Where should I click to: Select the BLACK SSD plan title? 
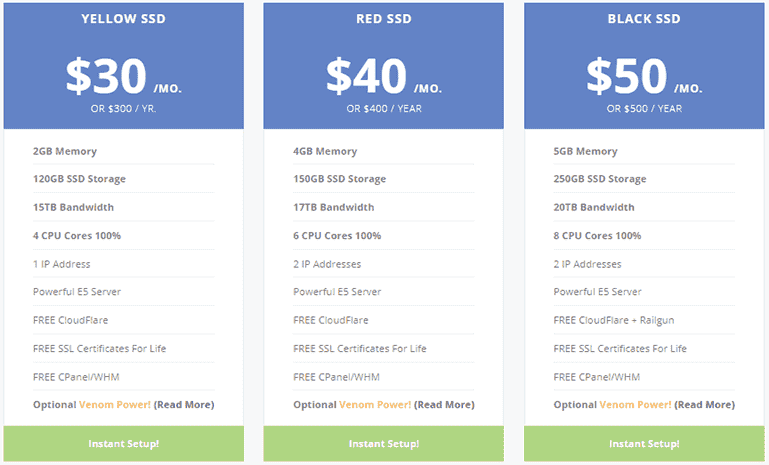pyautogui.click(x=644, y=19)
